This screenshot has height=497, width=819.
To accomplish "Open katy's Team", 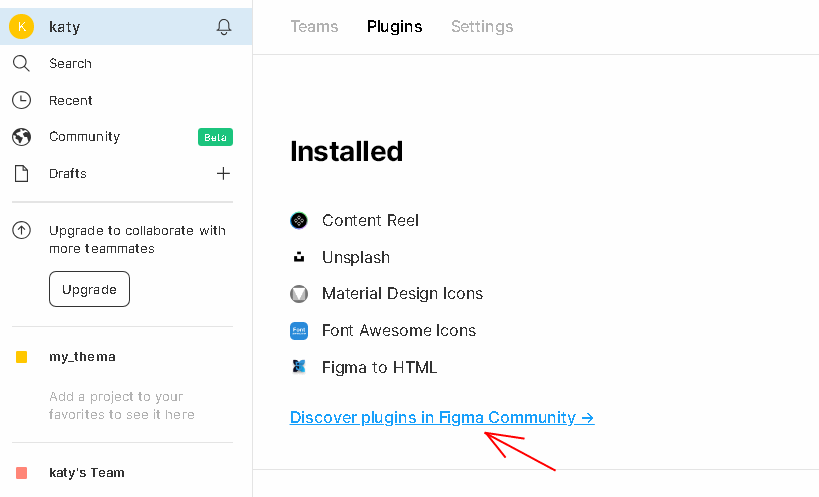I will coord(87,473).
